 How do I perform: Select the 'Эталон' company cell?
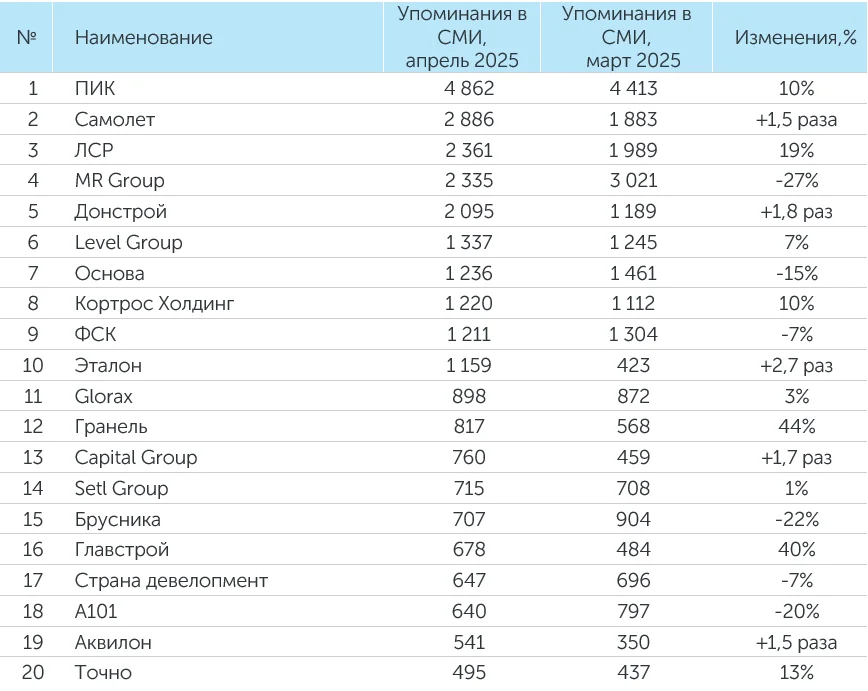(x=108, y=365)
